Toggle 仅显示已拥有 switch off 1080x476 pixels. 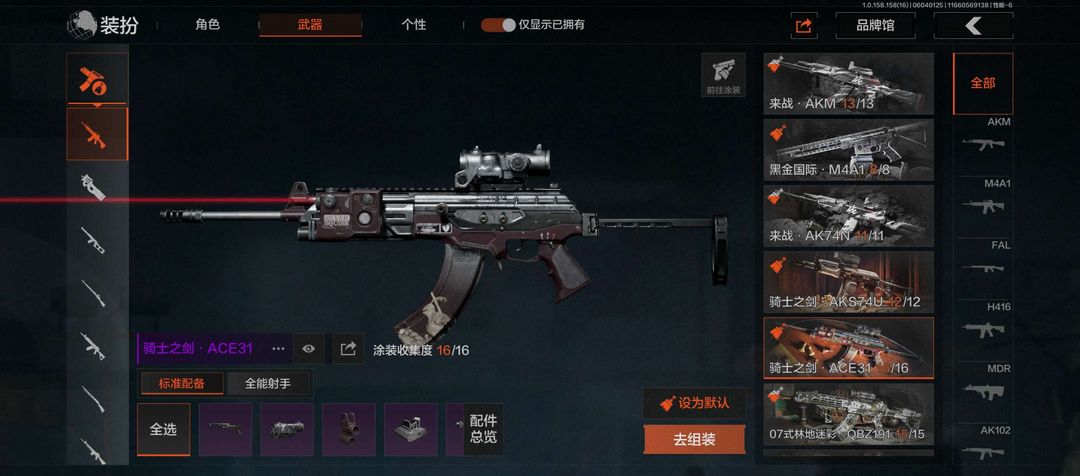(x=498, y=25)
